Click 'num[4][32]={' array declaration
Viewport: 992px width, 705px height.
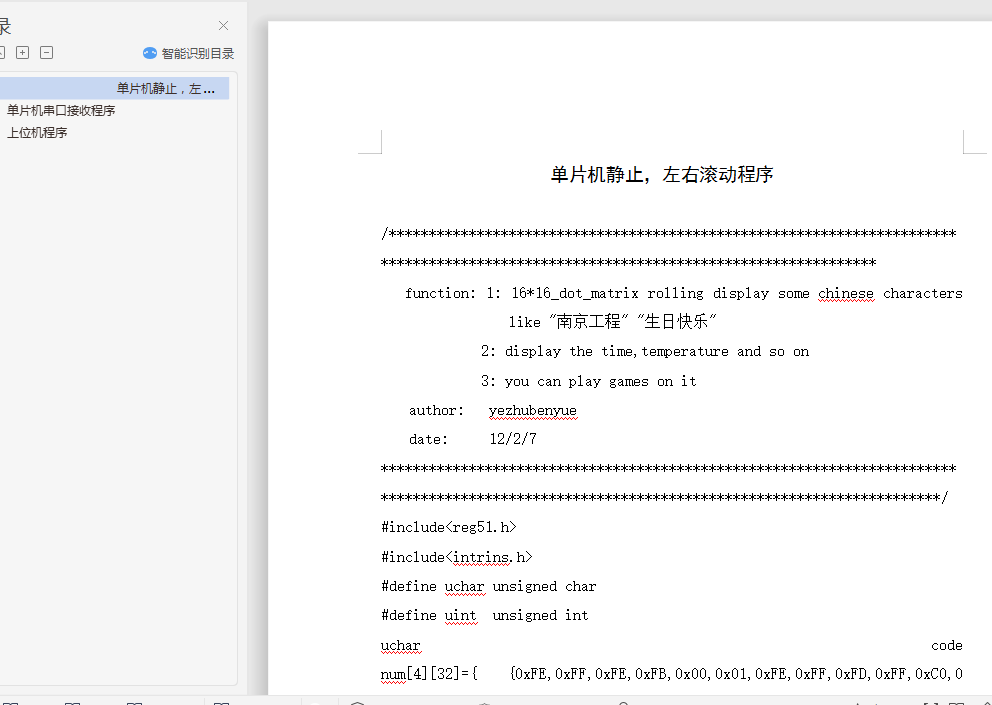430,674
